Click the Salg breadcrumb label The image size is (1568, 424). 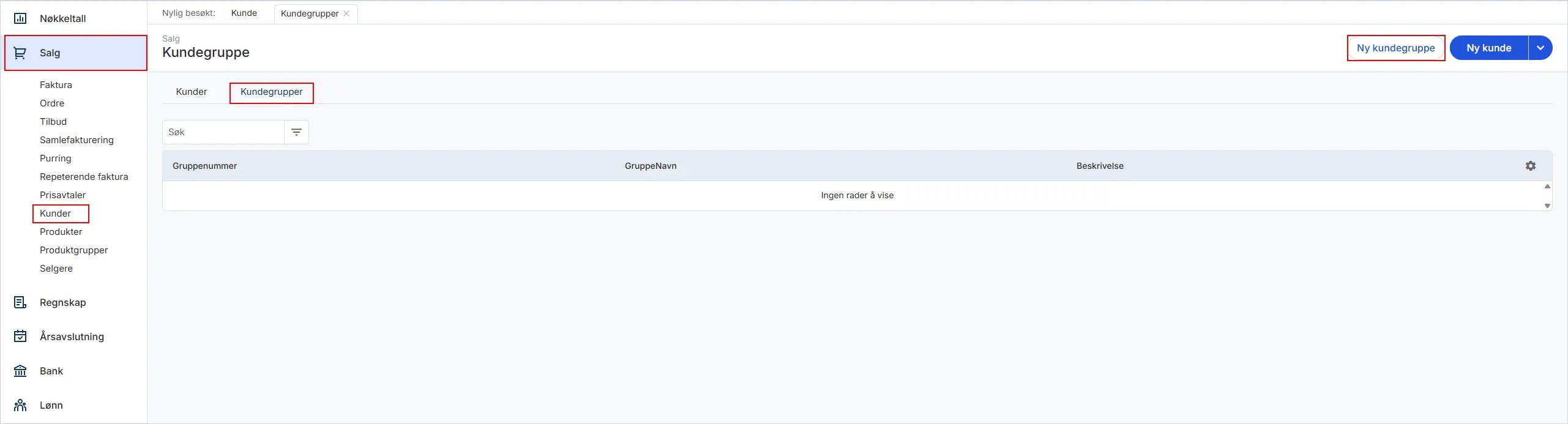(x=171, y=39)
